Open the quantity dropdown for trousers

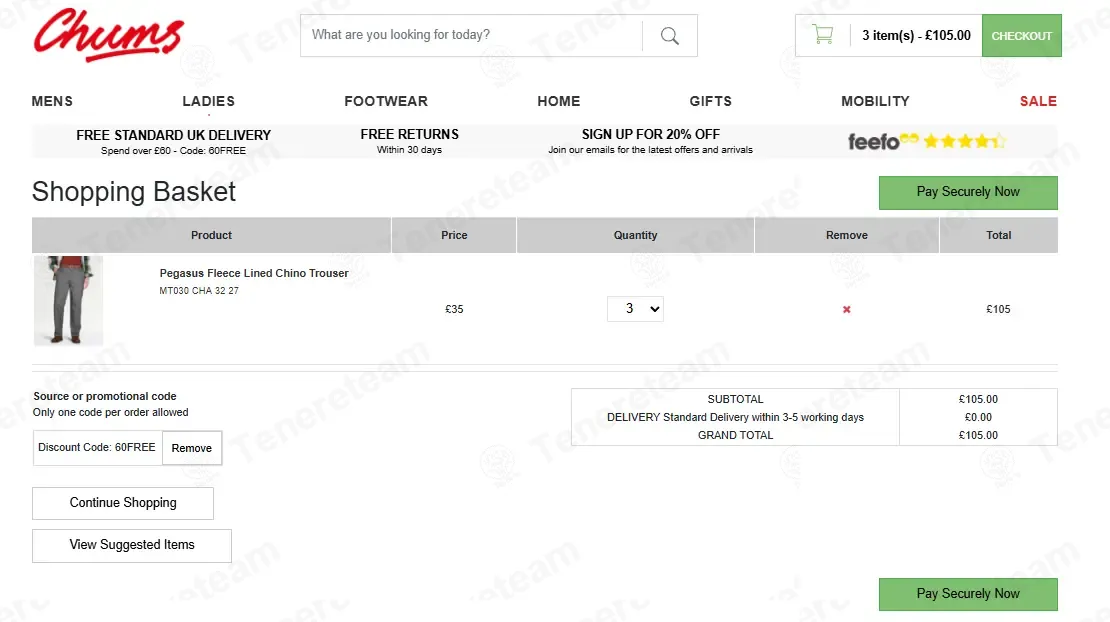[x=635, y=309]
